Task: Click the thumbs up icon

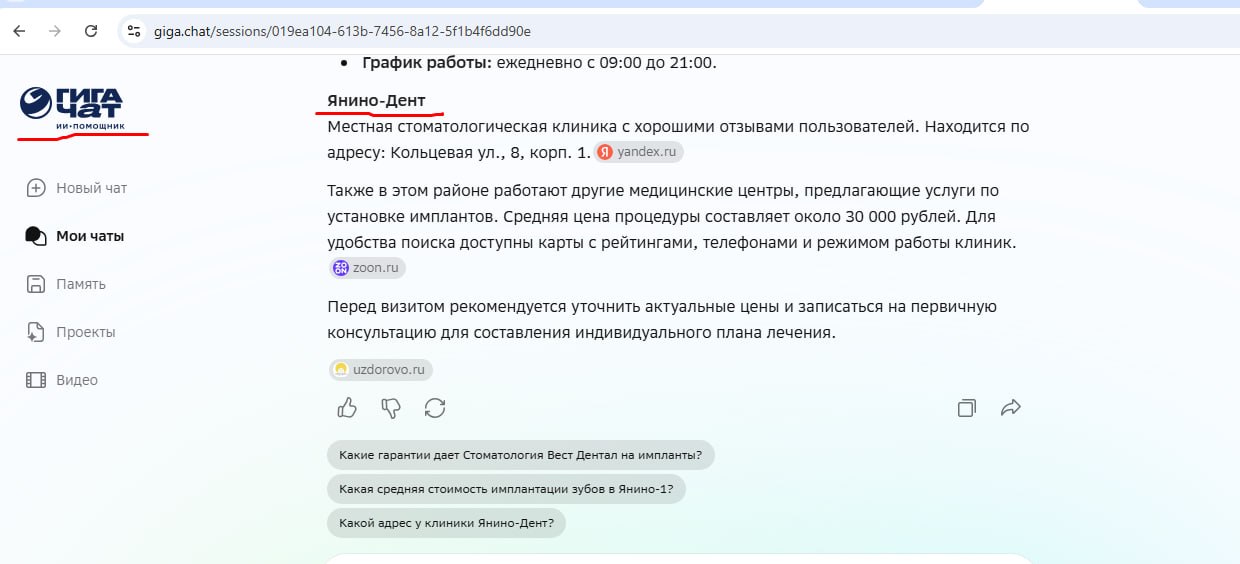Action: click(x=347, y=408)
